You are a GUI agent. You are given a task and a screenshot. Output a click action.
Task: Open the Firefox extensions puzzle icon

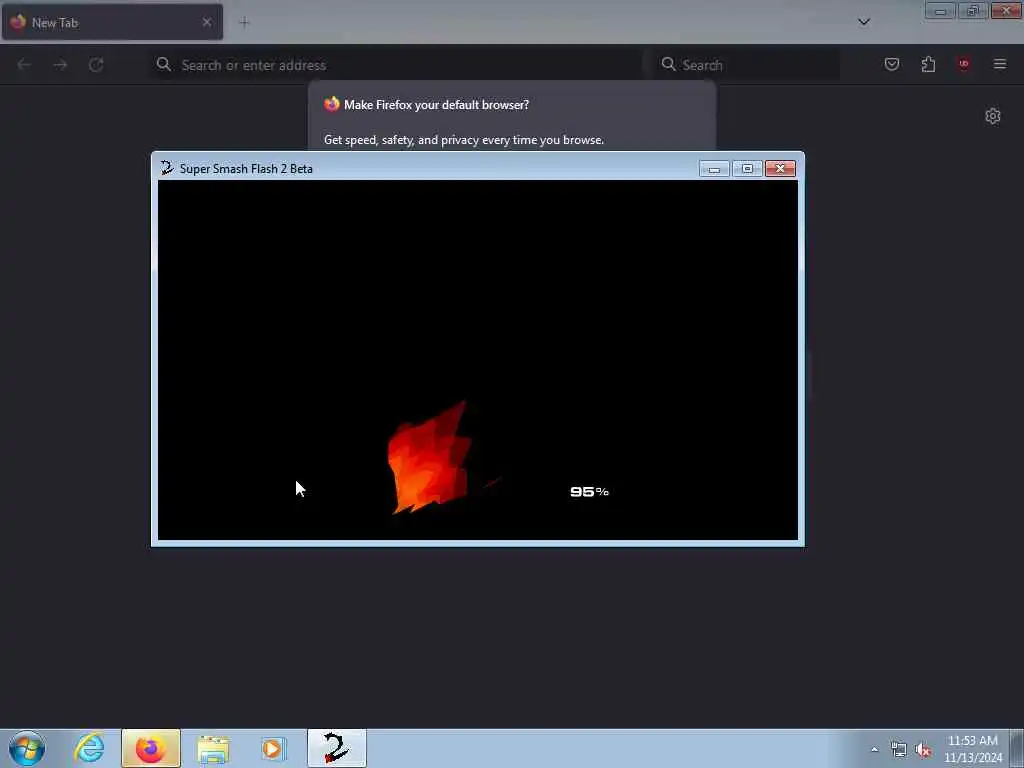[x=928, y=64]
